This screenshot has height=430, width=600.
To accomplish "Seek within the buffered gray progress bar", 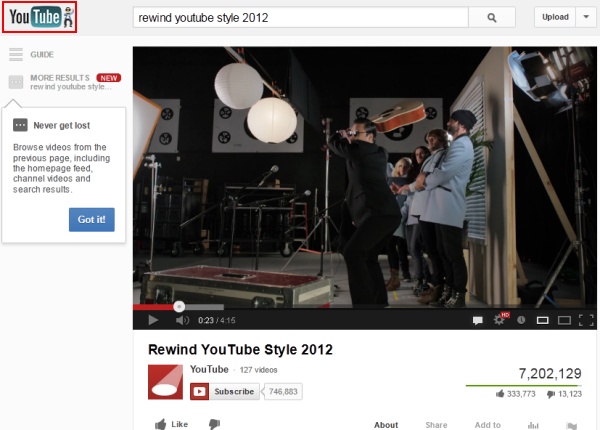I will [x=205, y=307].
